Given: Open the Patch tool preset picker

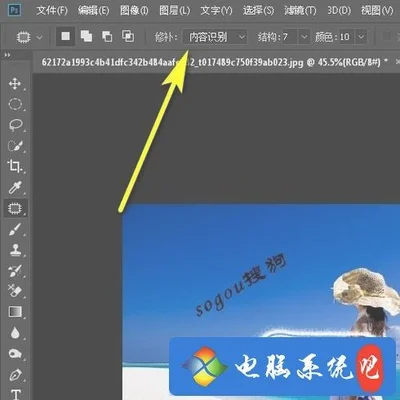Looking at the screenshot, I should click(x=29, y=37).
